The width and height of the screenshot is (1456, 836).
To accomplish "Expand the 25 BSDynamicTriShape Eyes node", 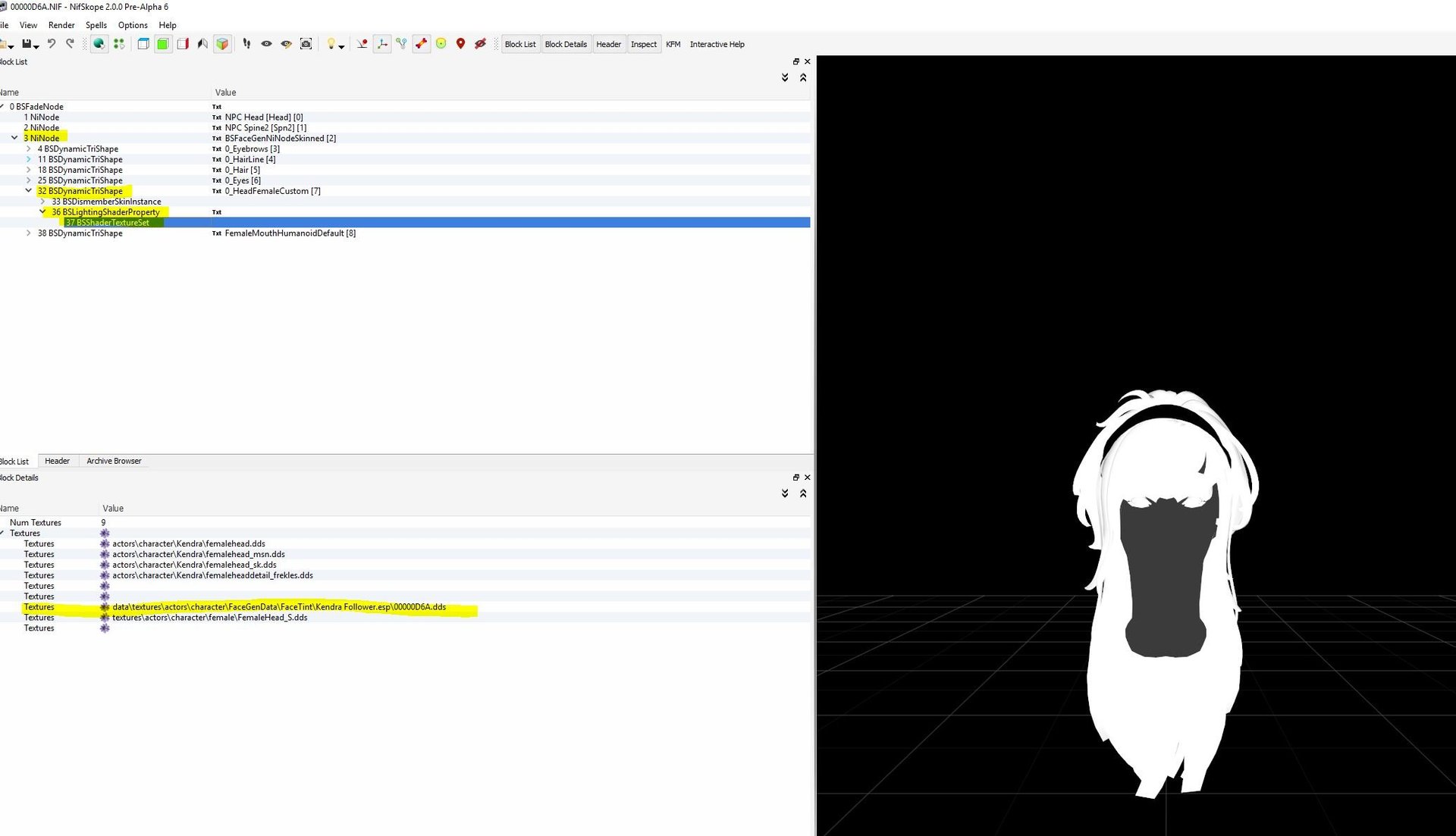I will coord(29,180).
